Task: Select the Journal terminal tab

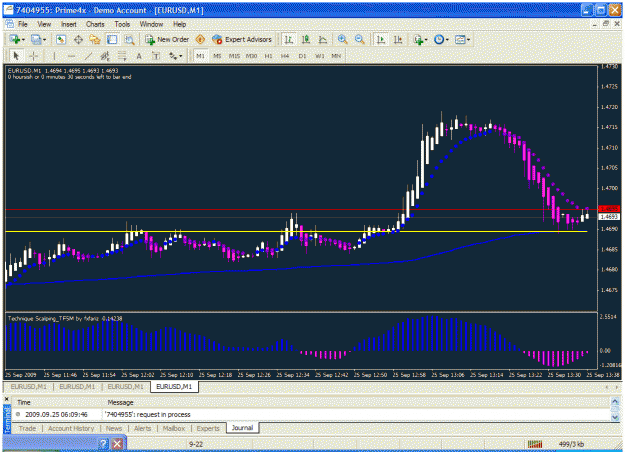Action: pyautogui.click(x=242, y=428)
